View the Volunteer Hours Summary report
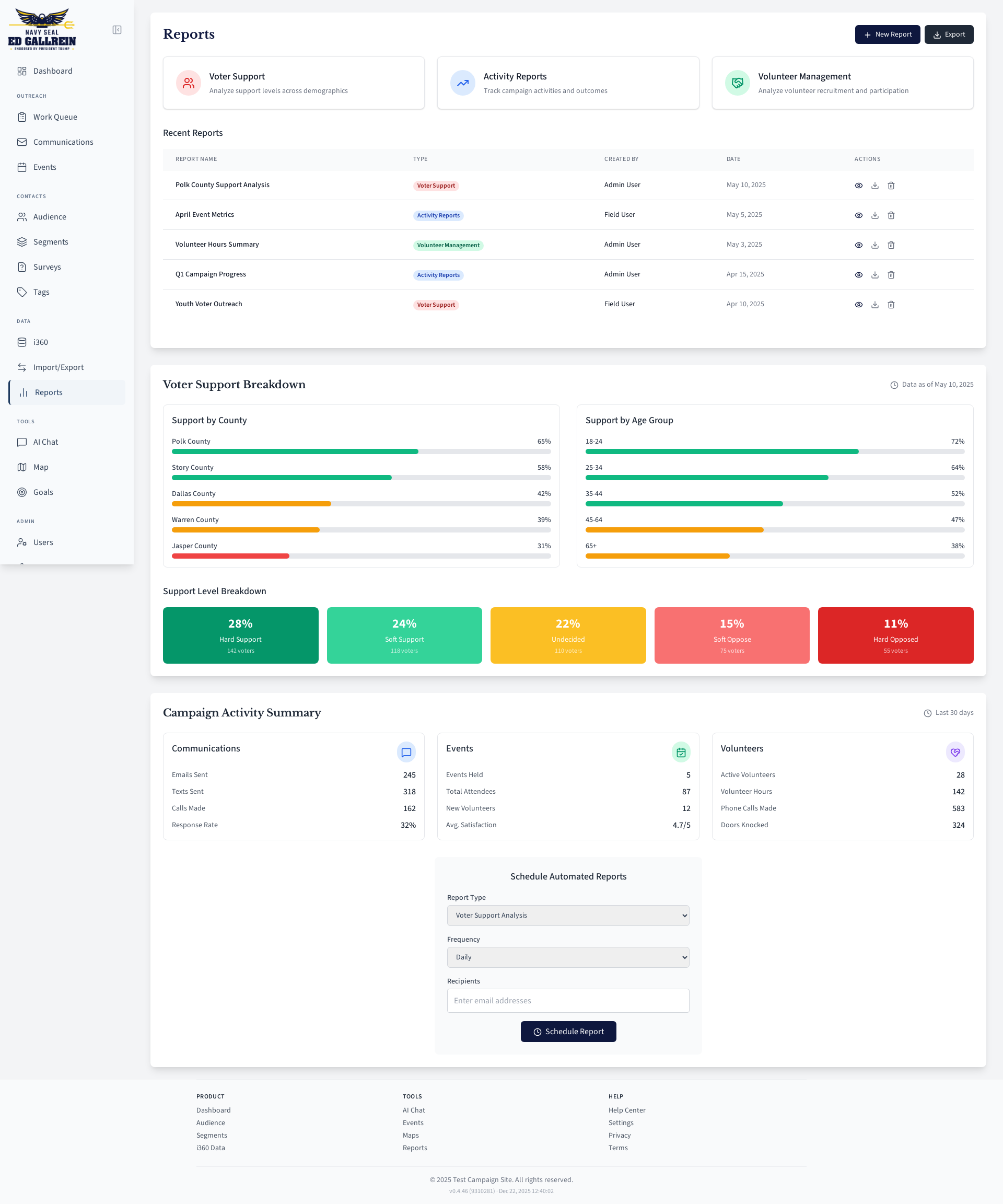Viewport: 1003px width, 1204px height. (858, 246)
